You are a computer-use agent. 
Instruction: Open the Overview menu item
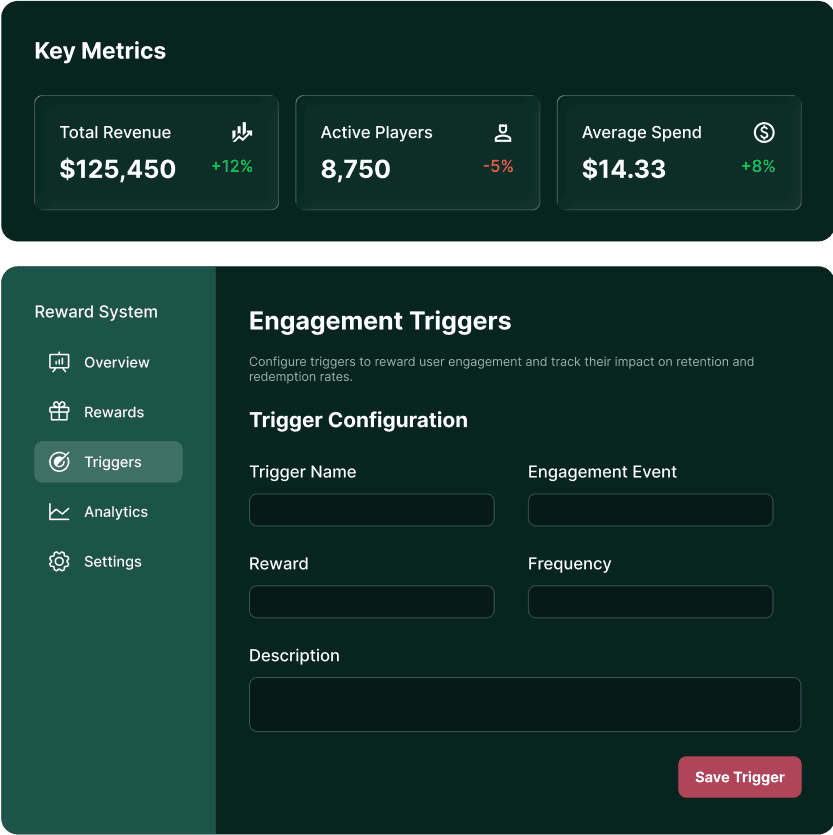(x=116, y=362)
